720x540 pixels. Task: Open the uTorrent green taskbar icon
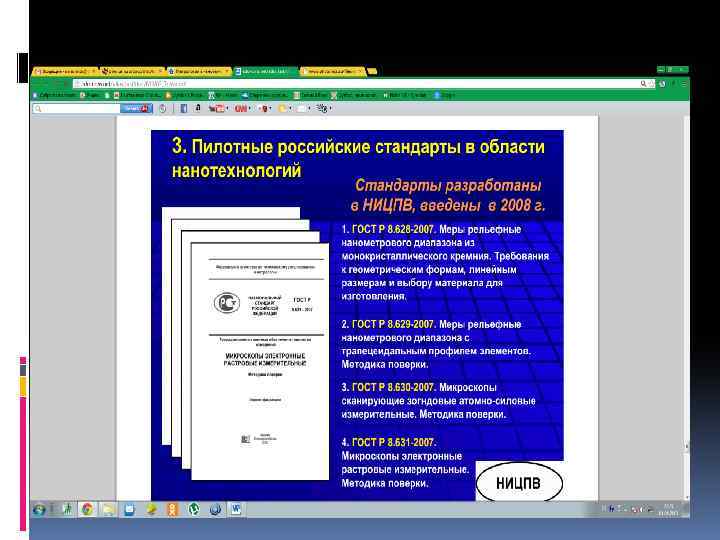(194, 509)
